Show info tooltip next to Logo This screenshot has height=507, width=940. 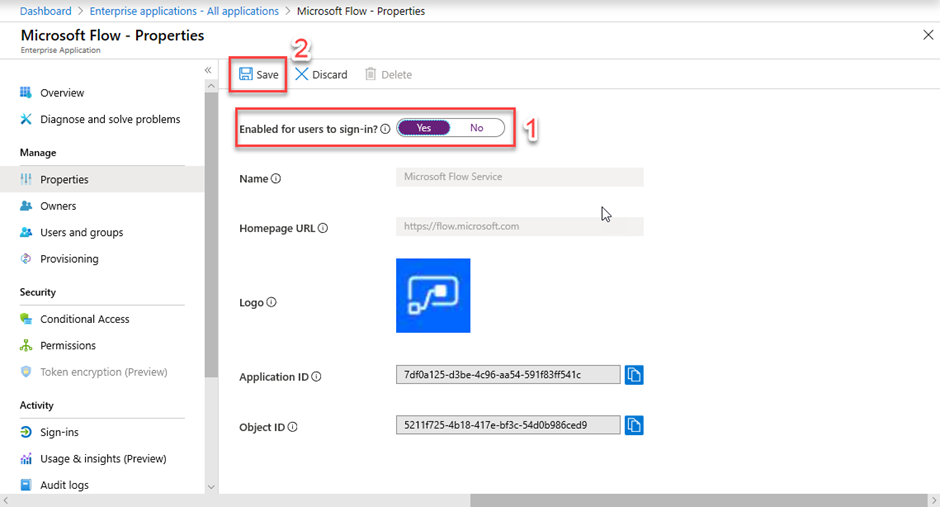272,302
